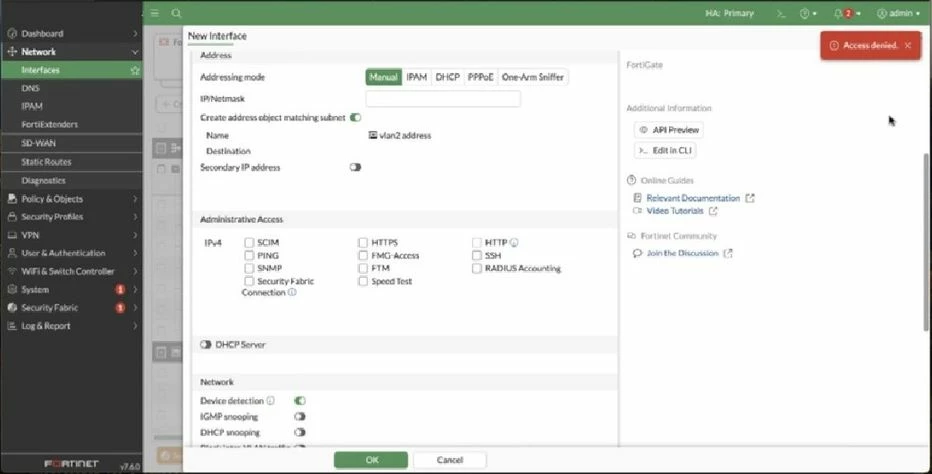
Task: Enable the SCIM checkbox
Action: tap(249, 243)
